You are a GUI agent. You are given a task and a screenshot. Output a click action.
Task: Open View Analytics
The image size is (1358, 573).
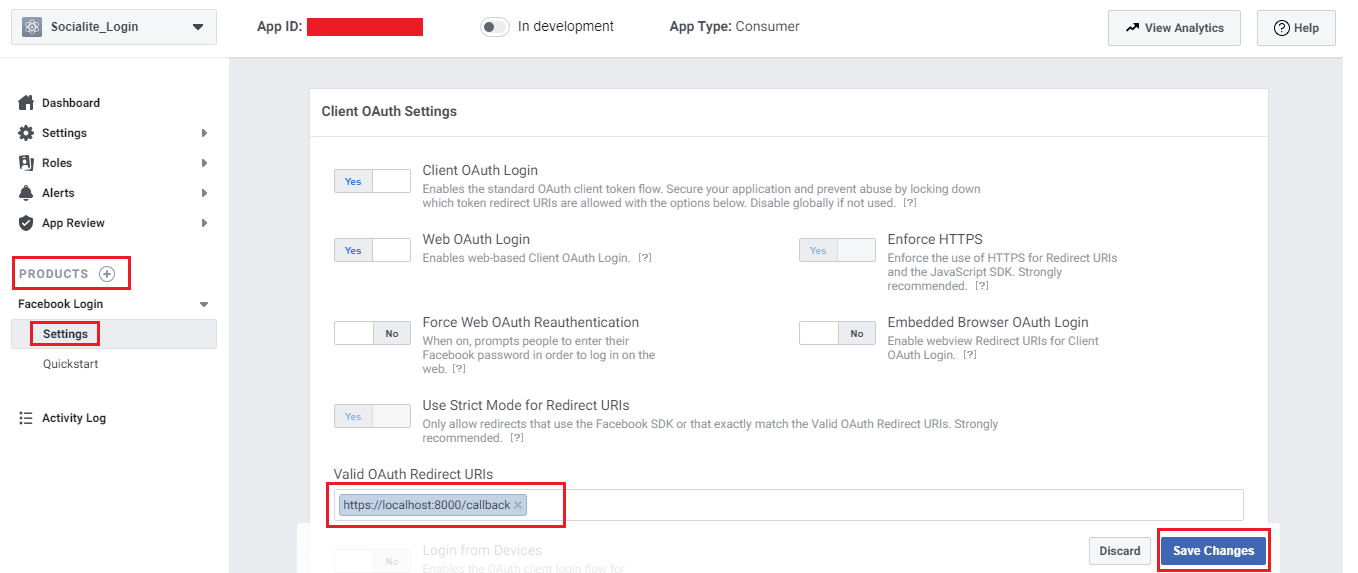(1174, 28)
